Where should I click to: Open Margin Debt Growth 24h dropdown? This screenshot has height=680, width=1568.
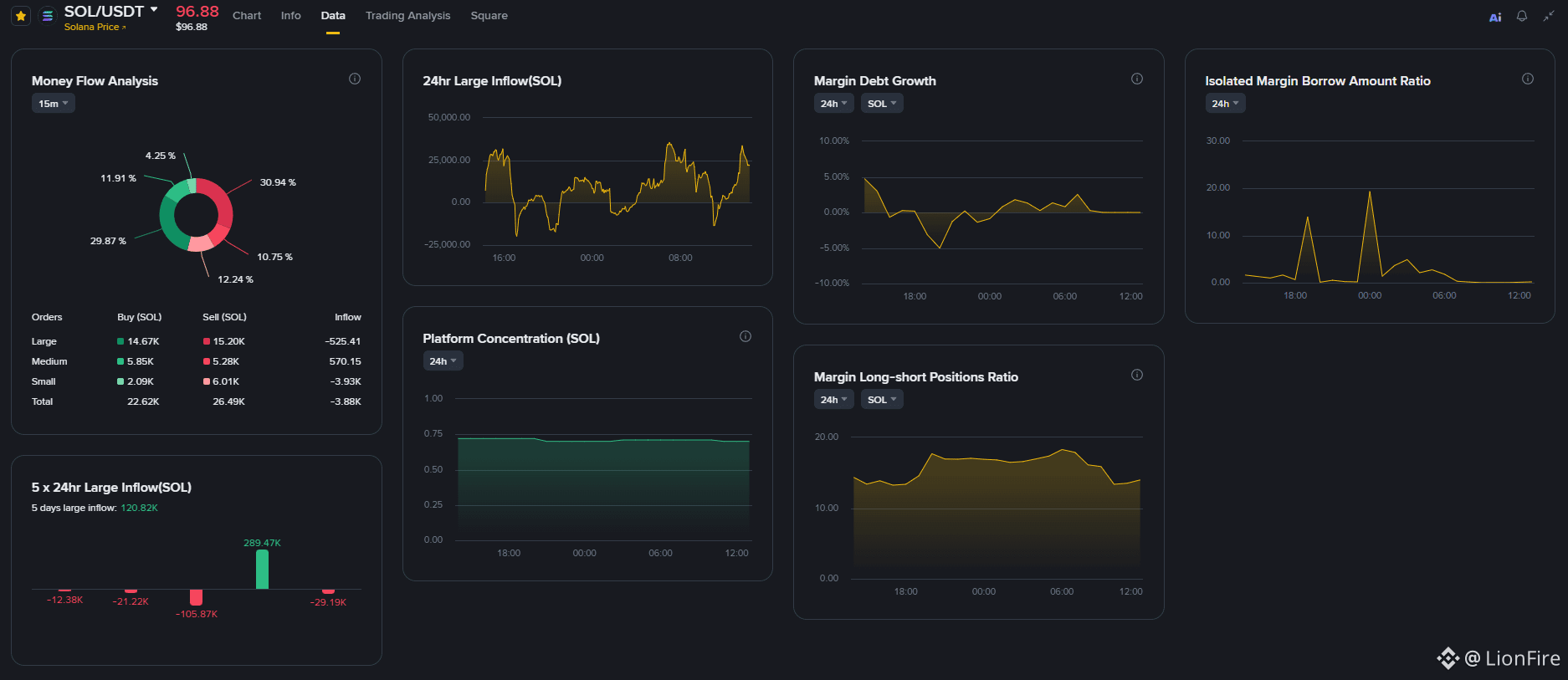tap(834, 104)
